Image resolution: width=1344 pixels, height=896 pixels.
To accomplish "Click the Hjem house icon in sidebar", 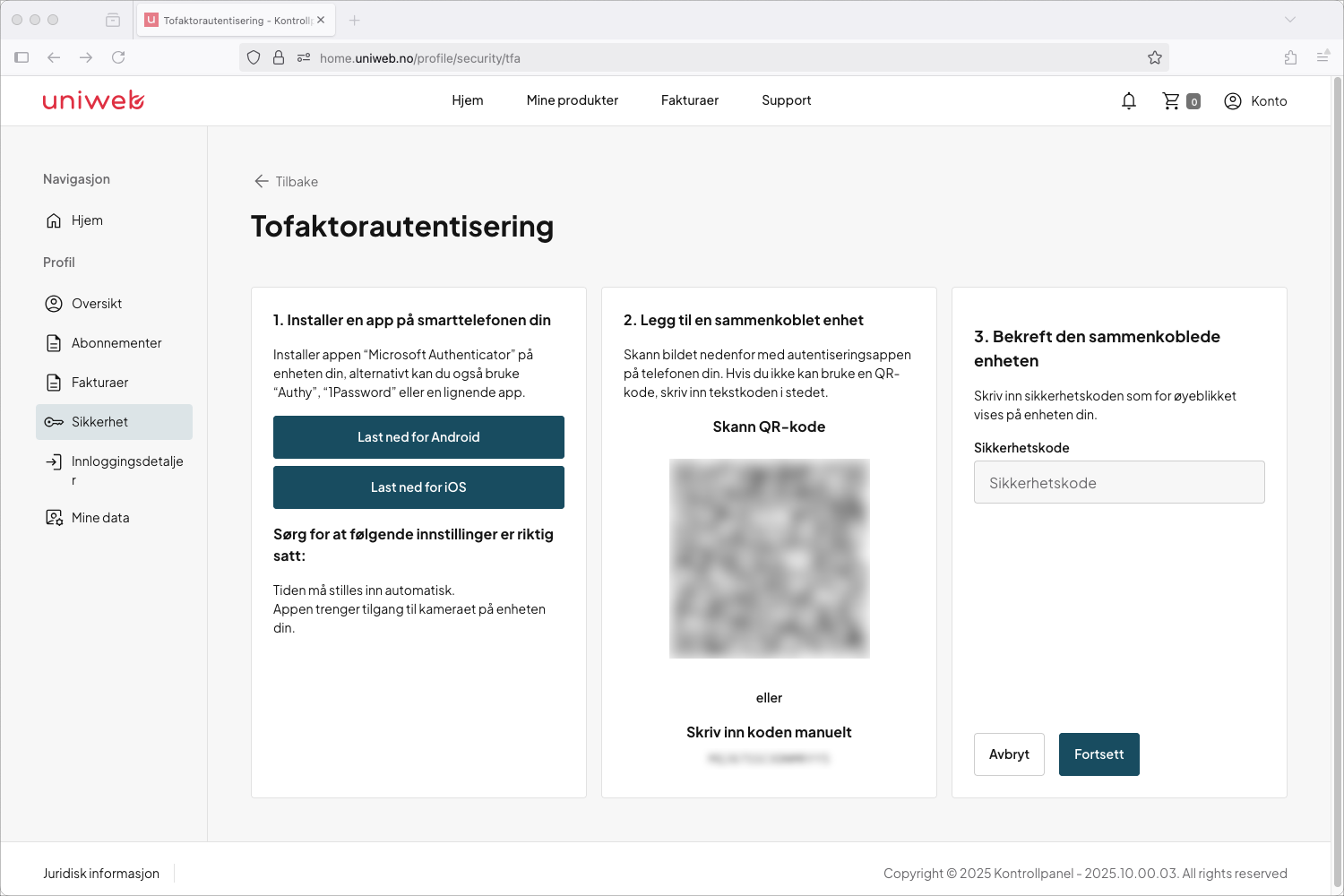I will coord(54,220).
